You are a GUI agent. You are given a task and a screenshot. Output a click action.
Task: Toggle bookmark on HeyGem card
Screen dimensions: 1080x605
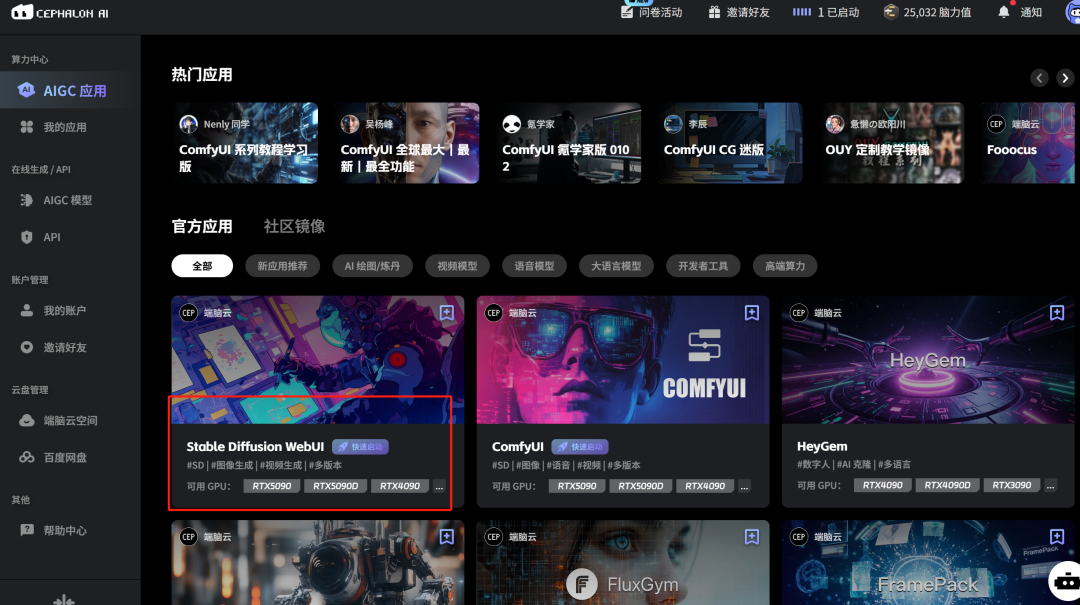[1057, 313]
